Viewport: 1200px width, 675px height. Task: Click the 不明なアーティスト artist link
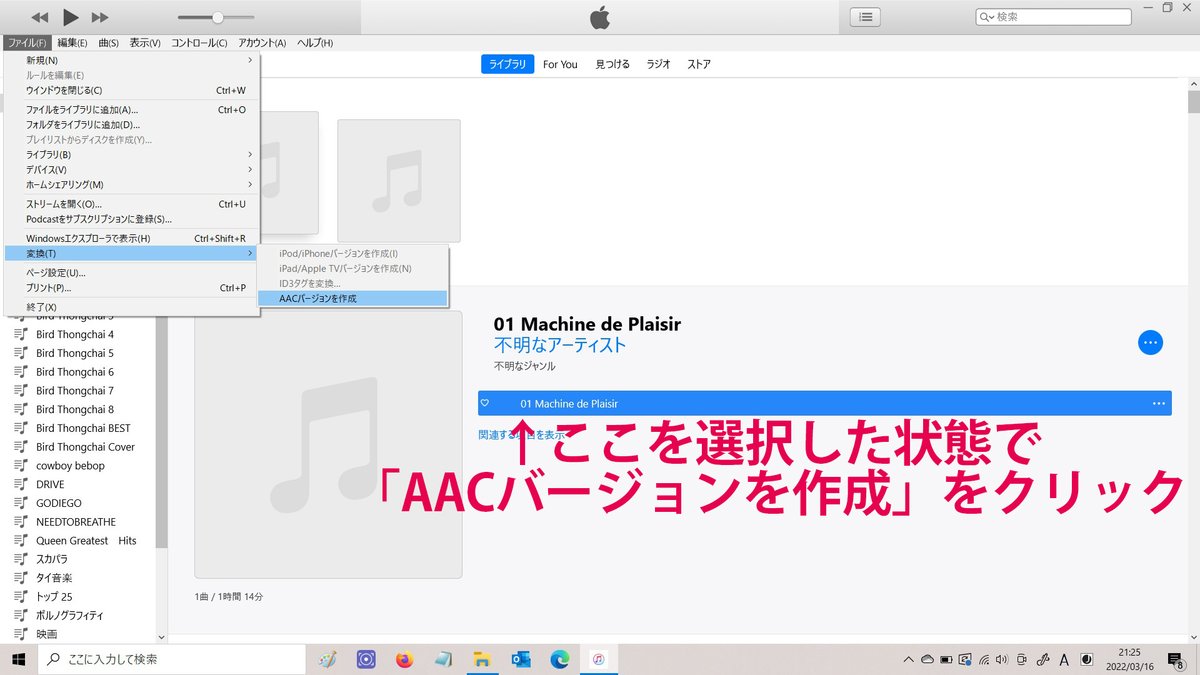click(560, 345)
